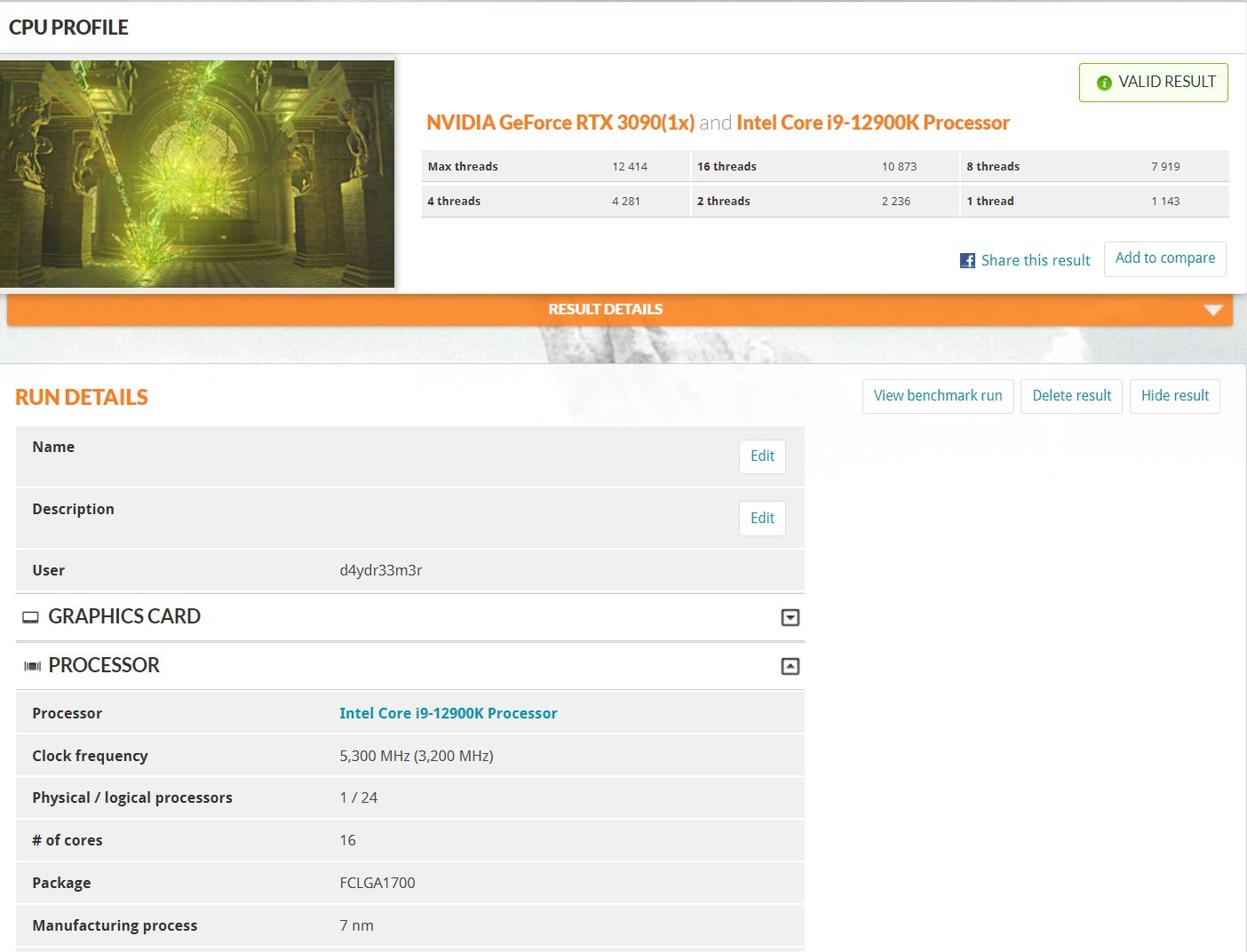The width and height of the screenshot is (1247, 952).
Task: Click the number of cores value 16
Action: click(x=347, y=840)
